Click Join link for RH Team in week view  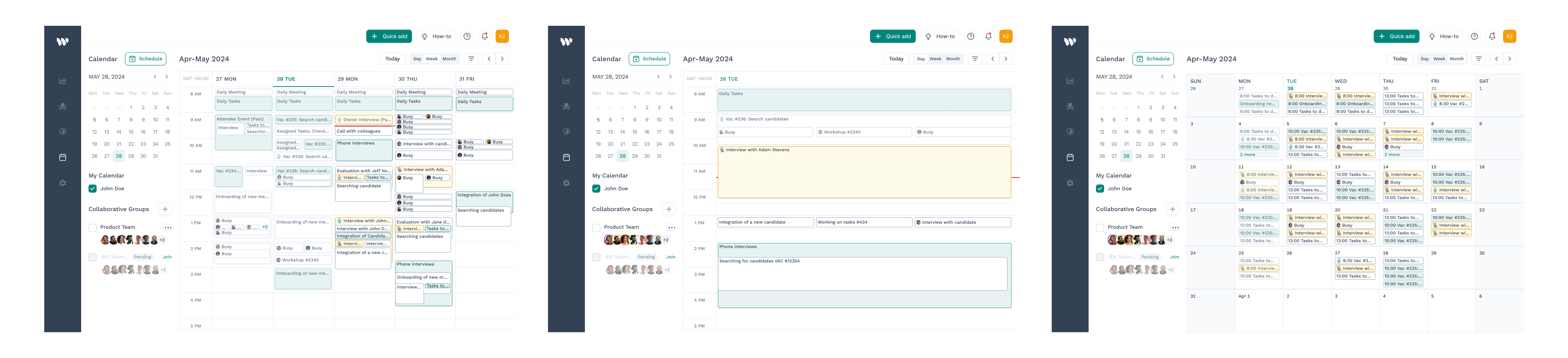click(167, 257)
